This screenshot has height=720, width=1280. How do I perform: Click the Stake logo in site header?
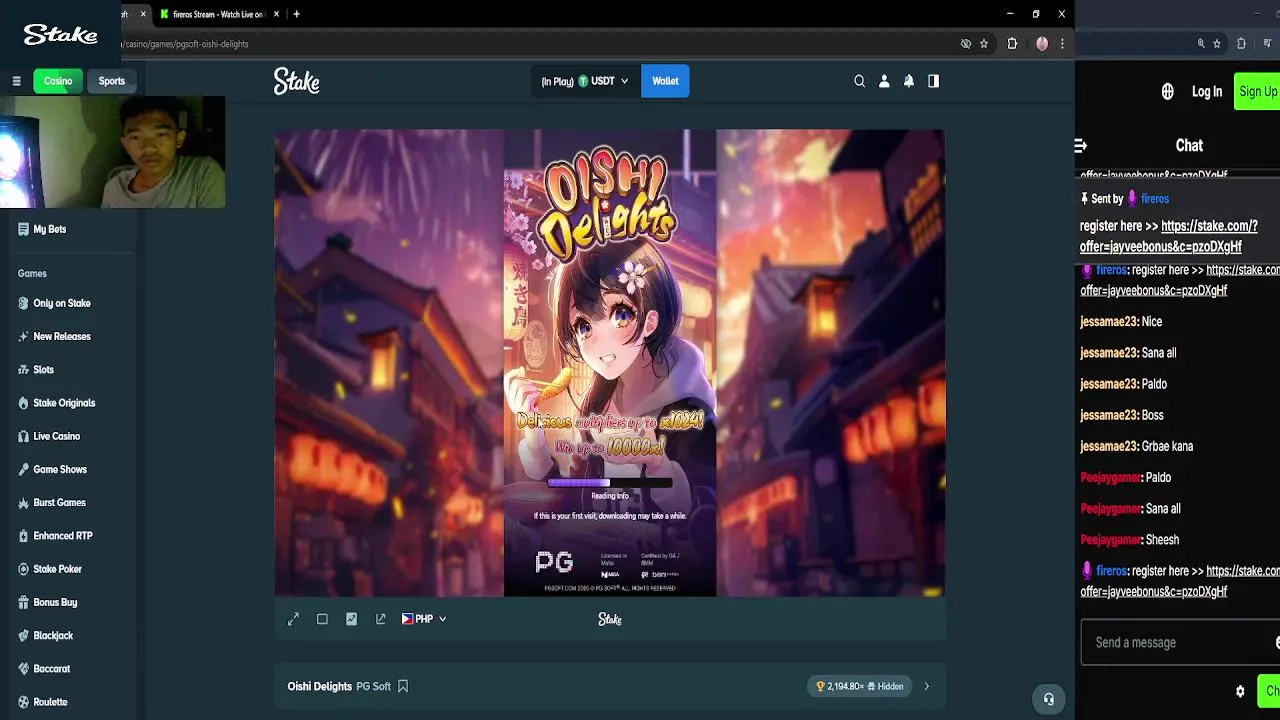297,81
